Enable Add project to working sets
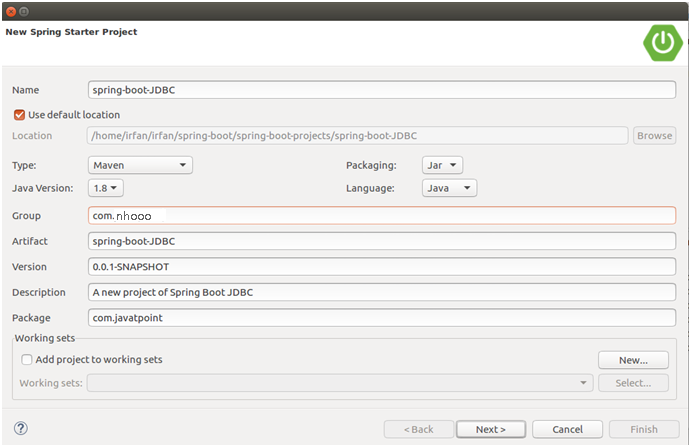Image resolution: width=691 pixels, height=447 pixels. [26, 359]
